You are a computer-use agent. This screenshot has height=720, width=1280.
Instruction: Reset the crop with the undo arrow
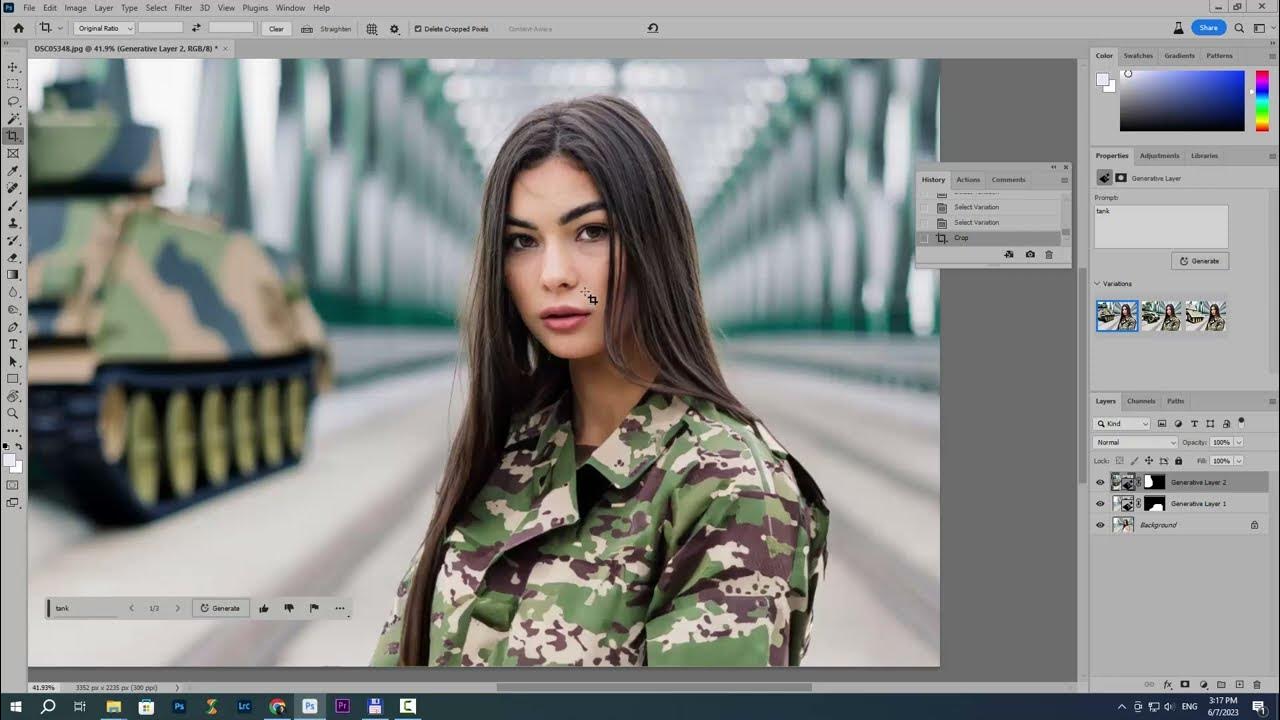(x=653, y=28)
